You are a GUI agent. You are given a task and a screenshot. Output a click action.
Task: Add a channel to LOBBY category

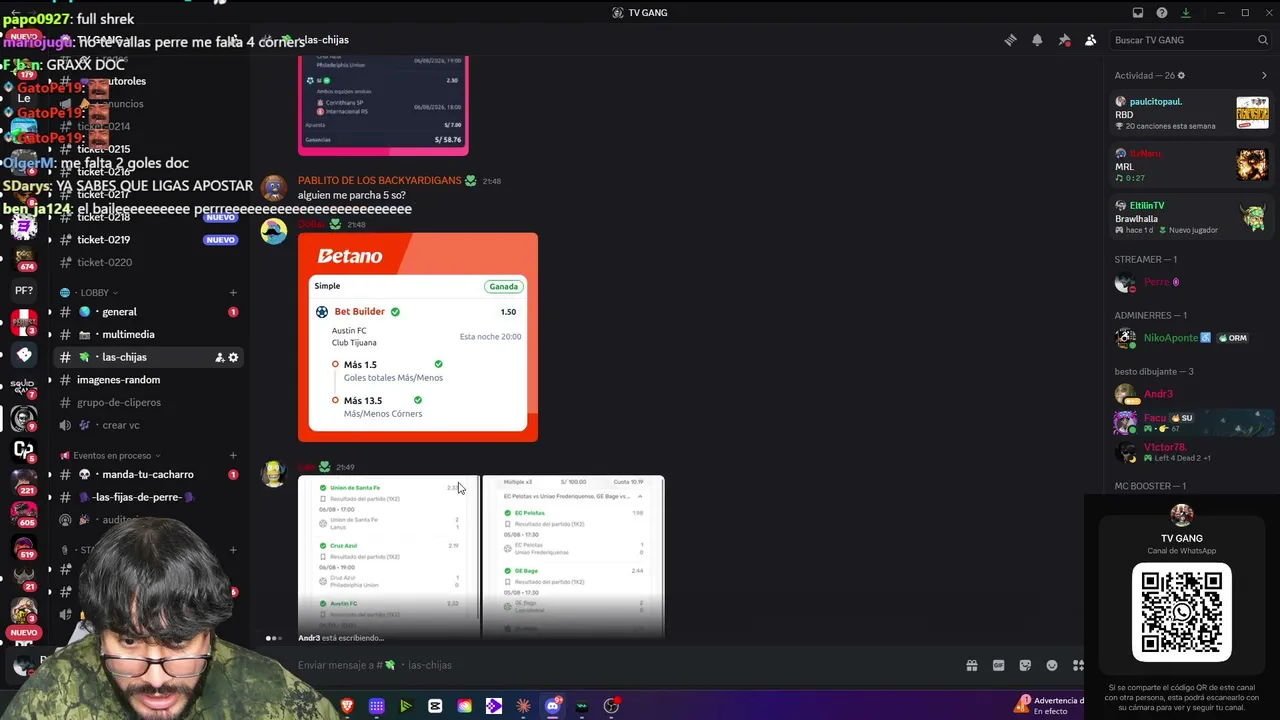point(233,293)
